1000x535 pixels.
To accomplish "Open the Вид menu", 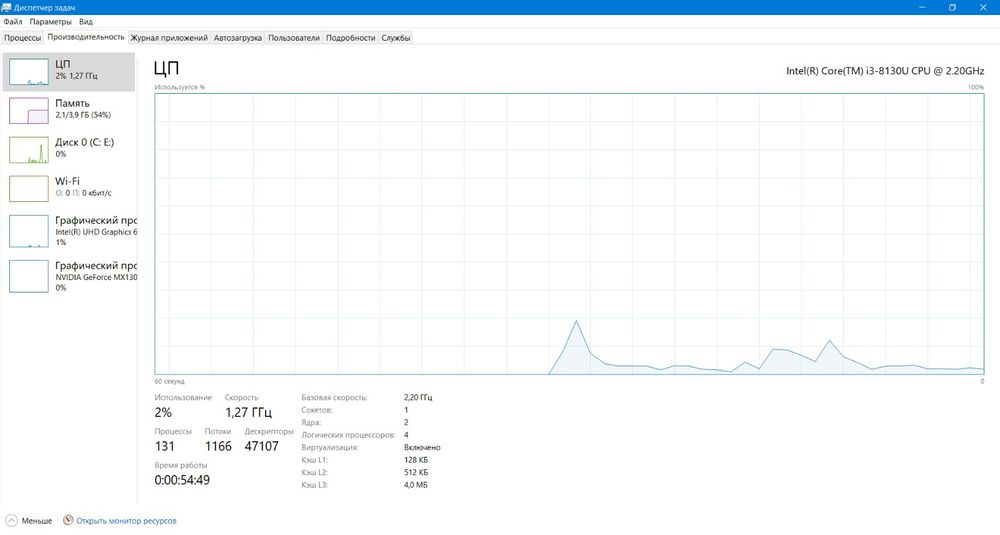I will pyautogui.click(x=85, y=22).
